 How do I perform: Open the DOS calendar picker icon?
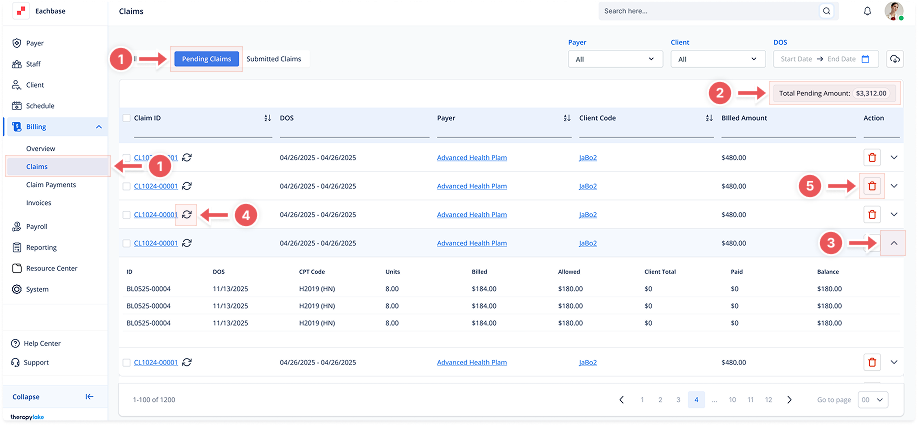[x=867, y=59]
